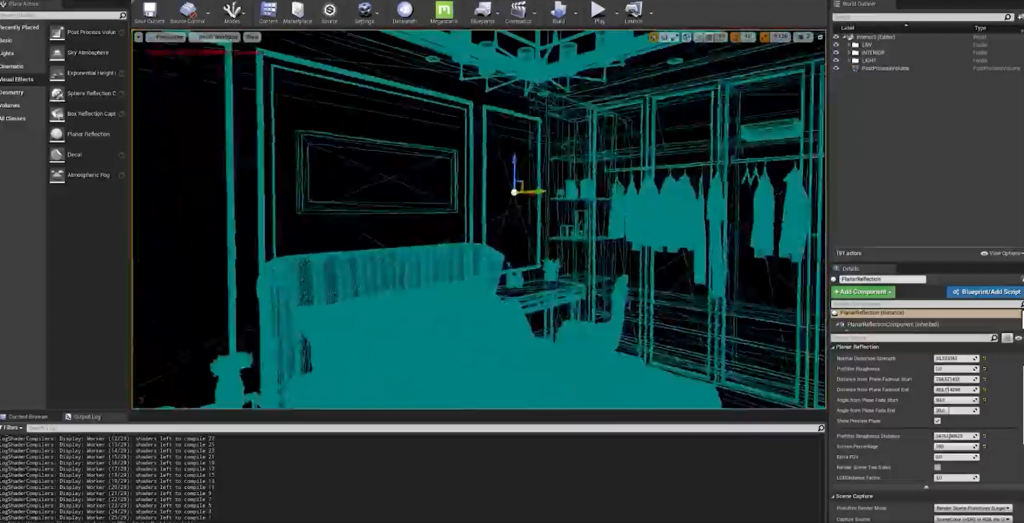This screenshot has height=523, width=1024.
Task: Enable the Render Scene Two Sided checkbox
Action: point(937,467)
